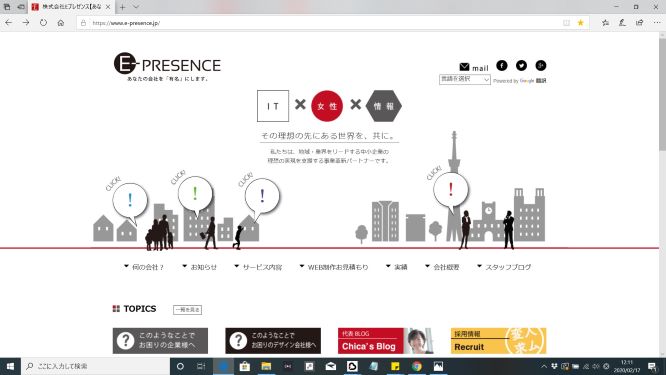This screenshot has width=666, height=375.
Task: Click the Windows taskbar search field
Action: pyautogui.click(x=96, y=366)
